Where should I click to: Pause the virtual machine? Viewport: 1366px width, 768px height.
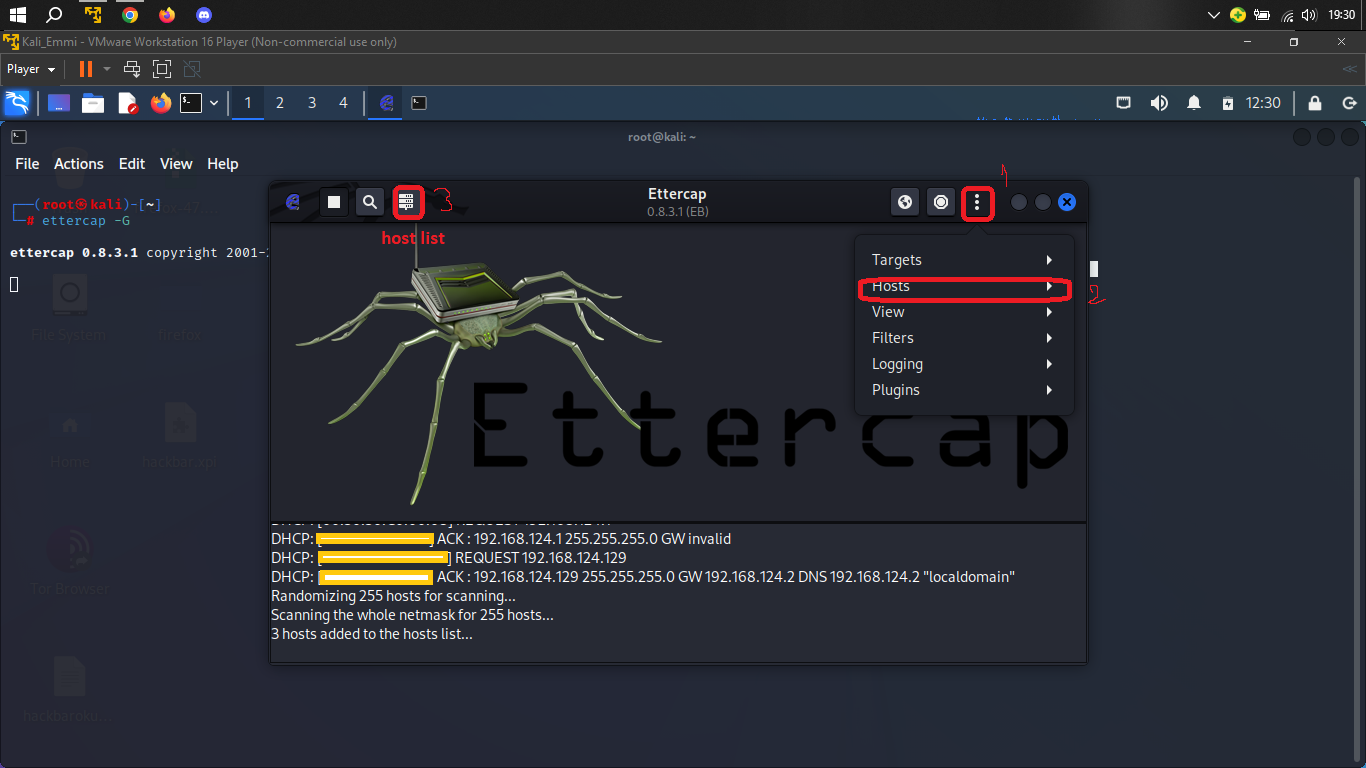[86, 69]
